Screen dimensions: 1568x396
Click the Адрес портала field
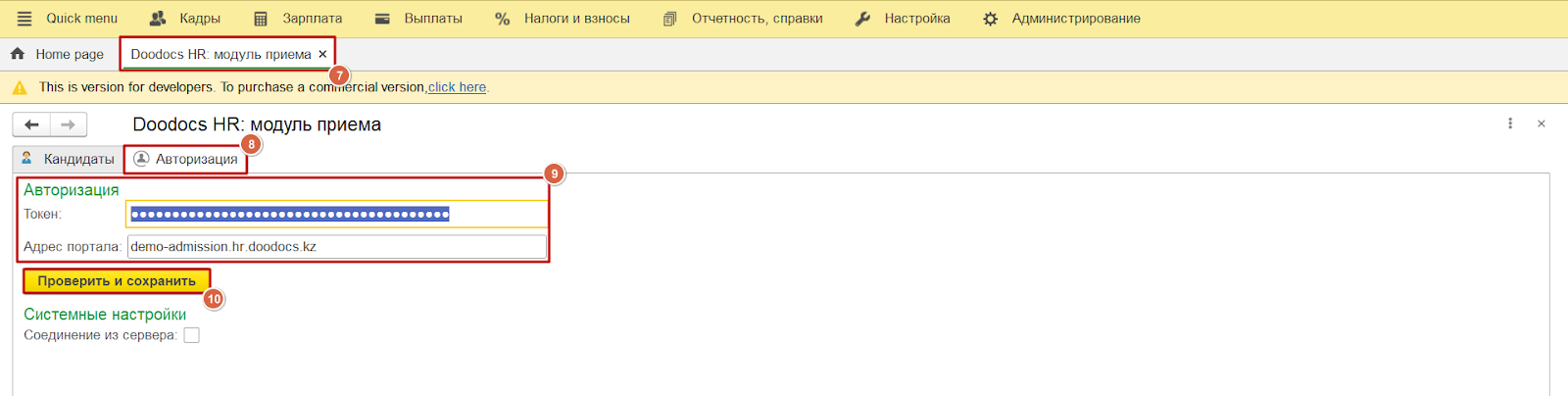click(x=337, y=247)
